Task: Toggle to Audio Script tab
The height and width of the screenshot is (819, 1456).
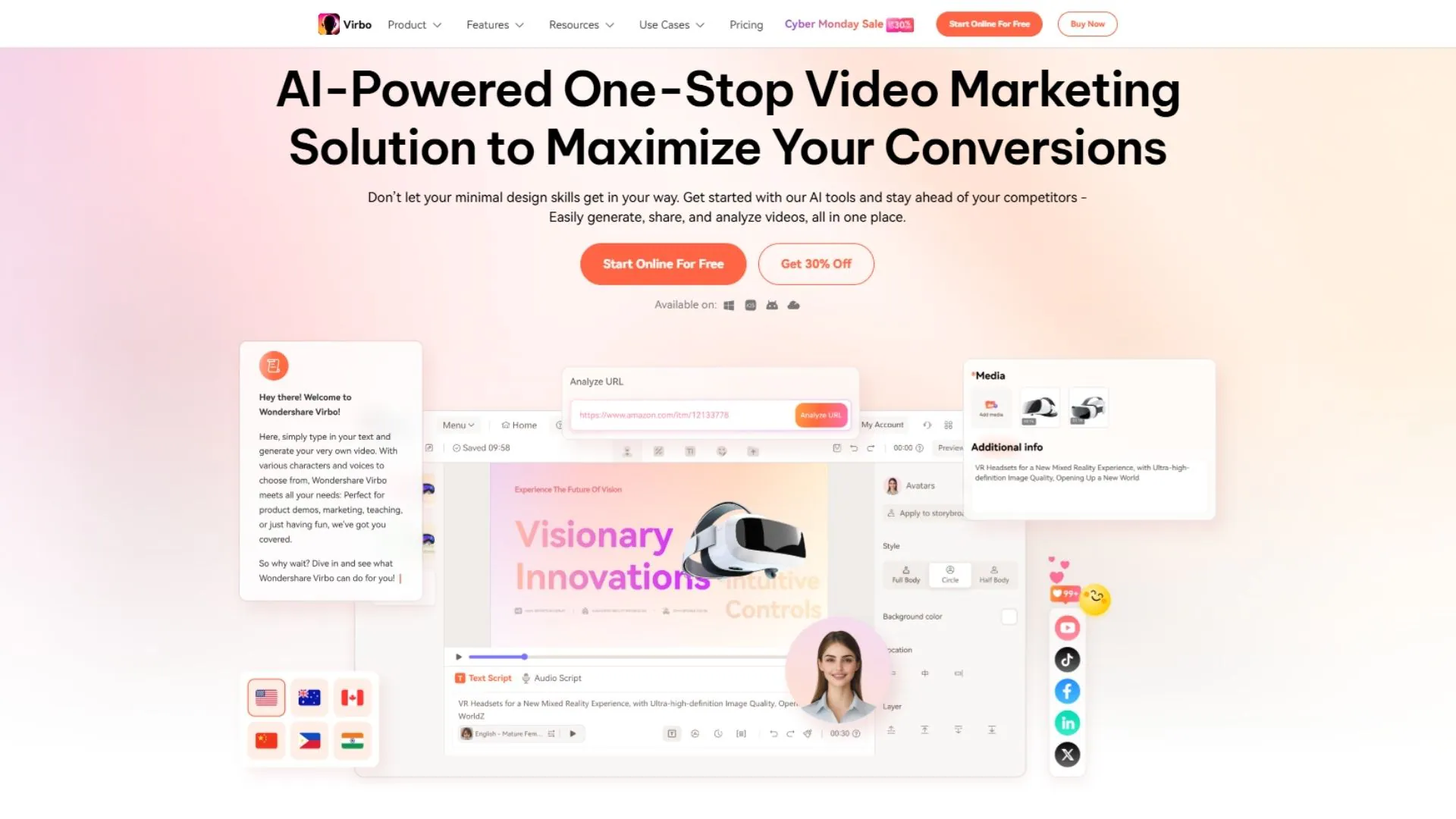Action: pyautogui.click(x=552, y=678)
